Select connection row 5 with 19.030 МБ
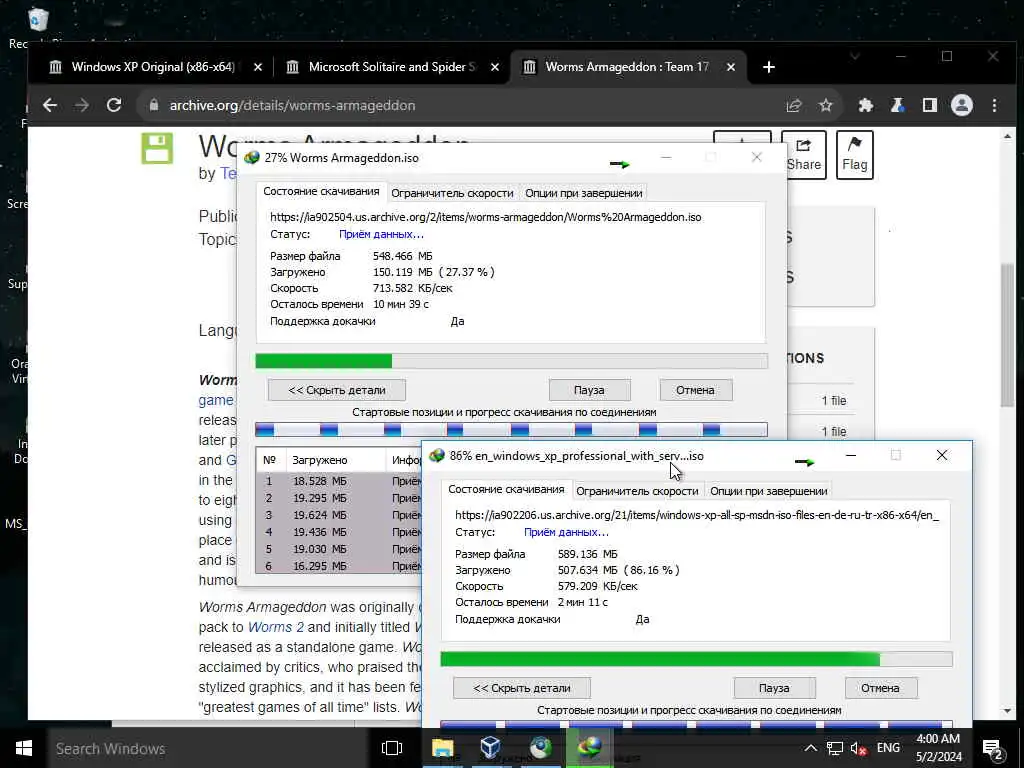This screenshot has height=768, width=1024. [338, 549]
